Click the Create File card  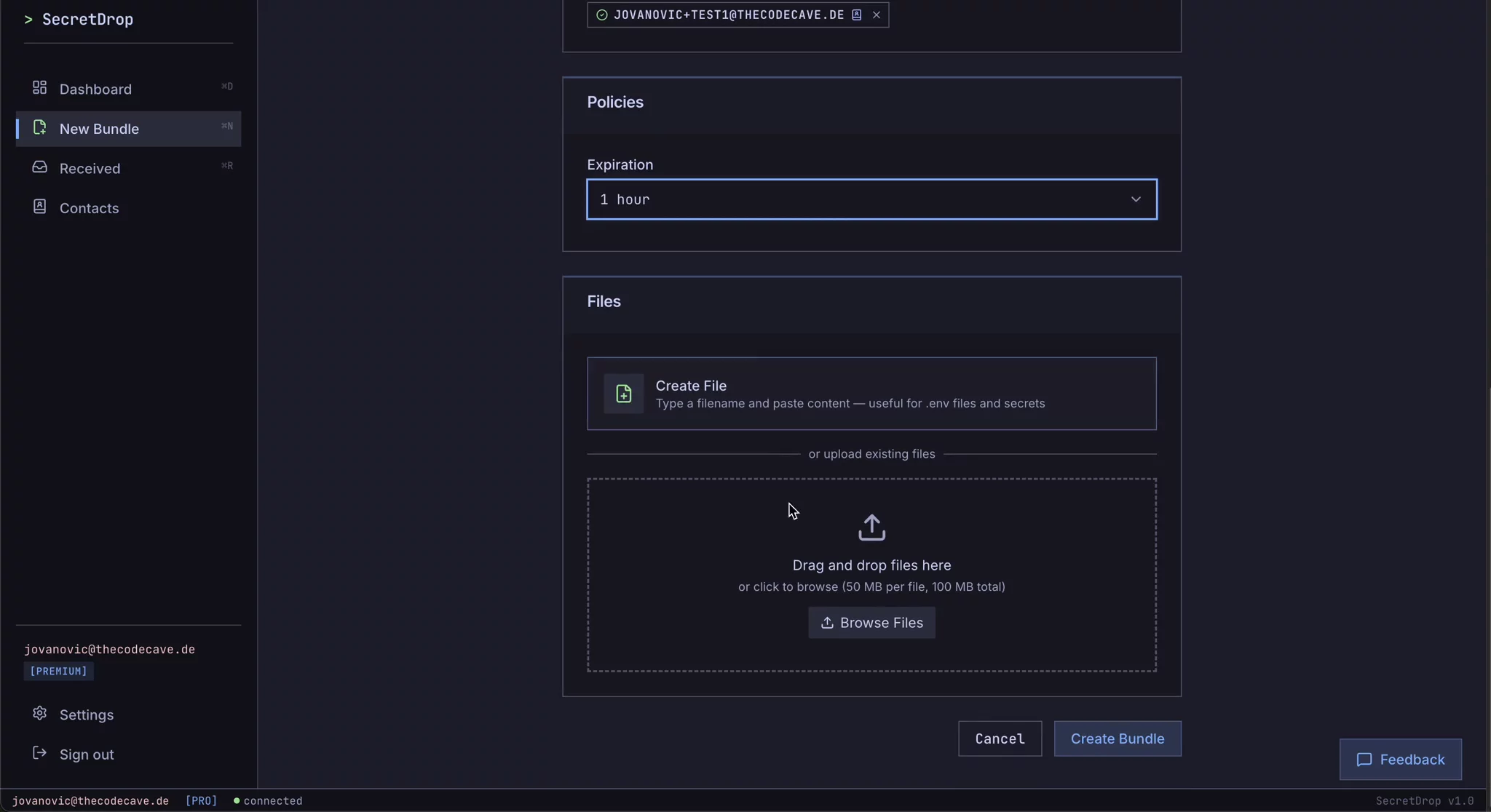click(x=871, y=394)
